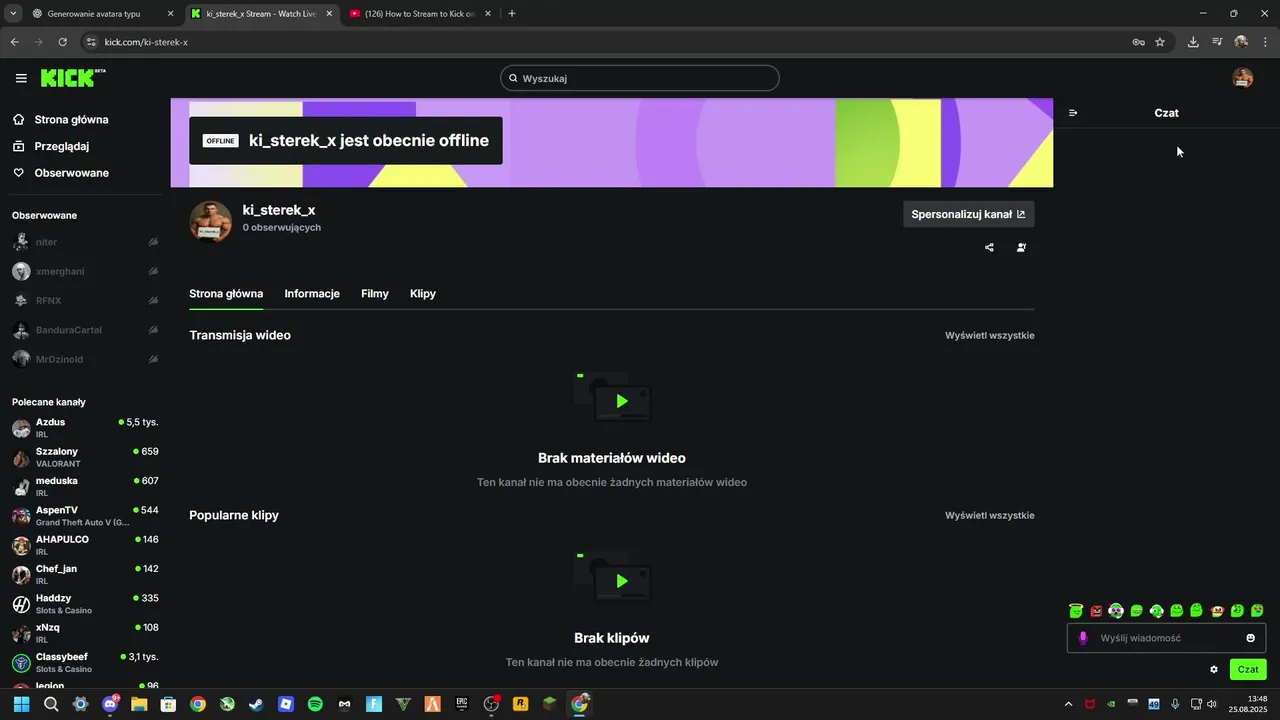Insert the halo angel green emote
Image resolution: width=1280 pixels, height=720 pixels.
[1076, 610]
